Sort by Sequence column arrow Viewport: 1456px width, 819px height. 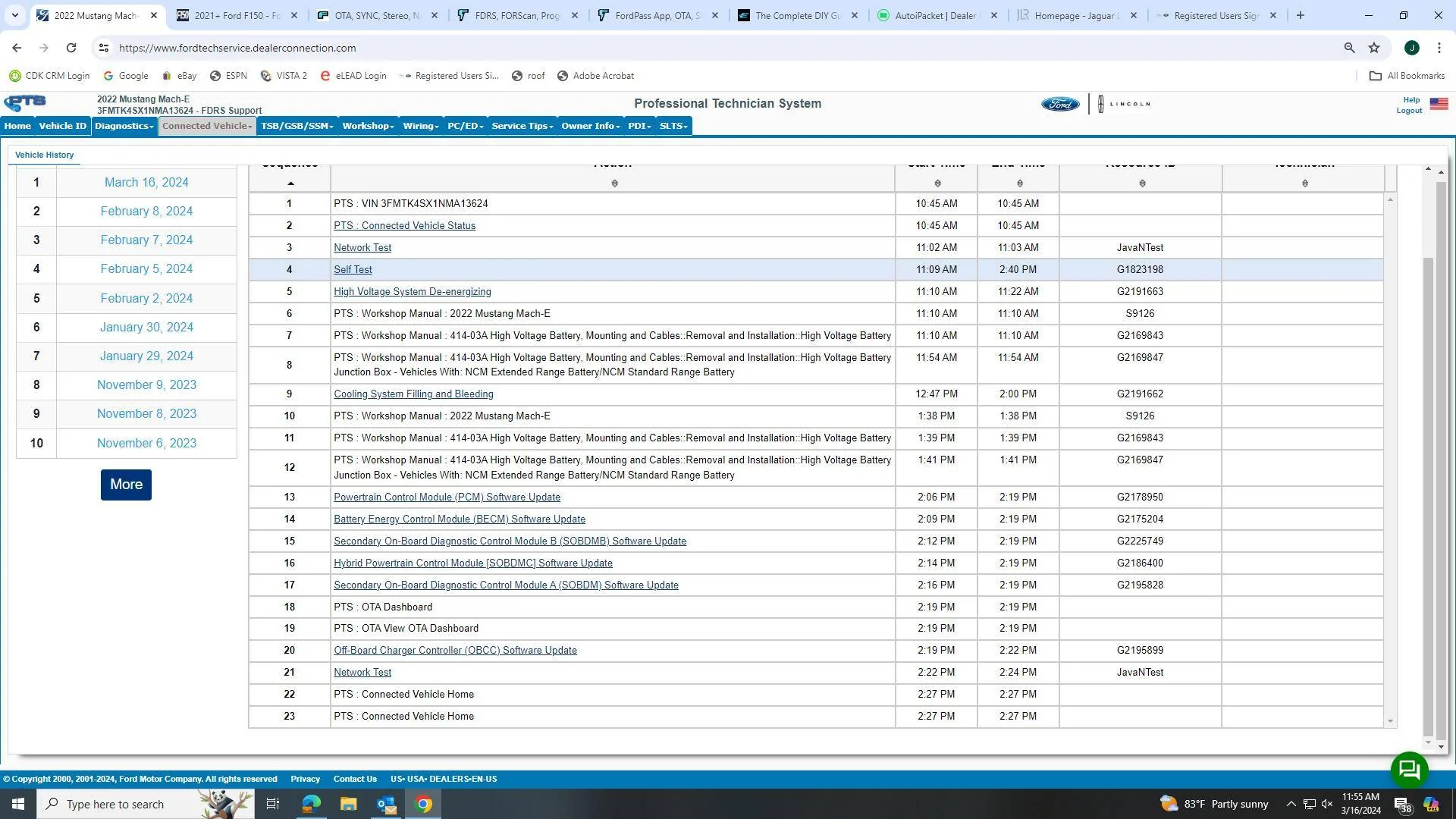(x=290, y=184)
